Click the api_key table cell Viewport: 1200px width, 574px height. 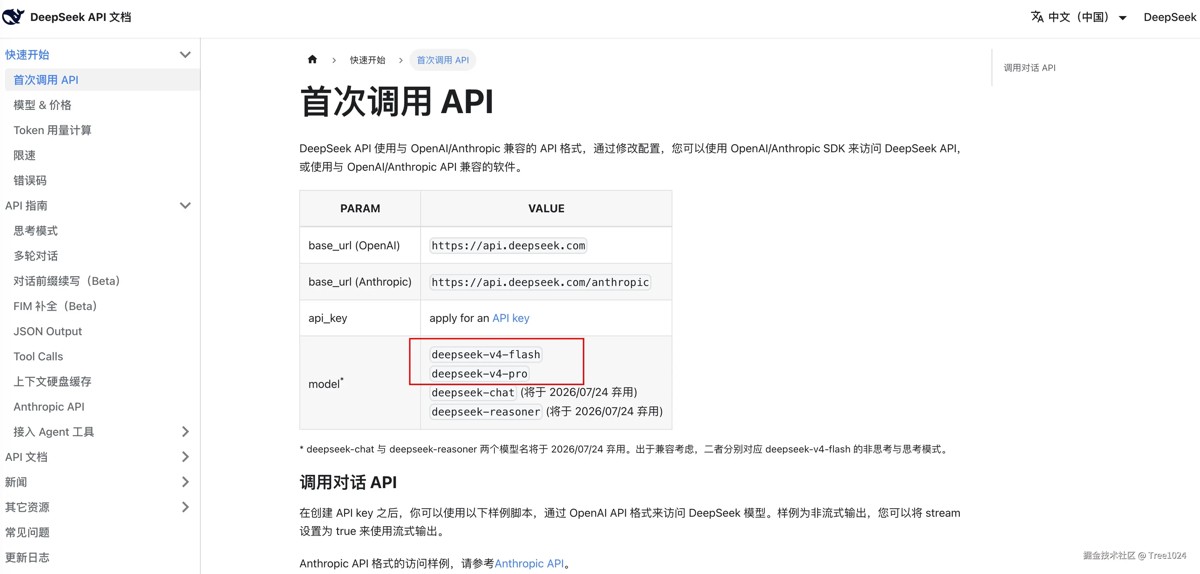[x=360, y=318]
